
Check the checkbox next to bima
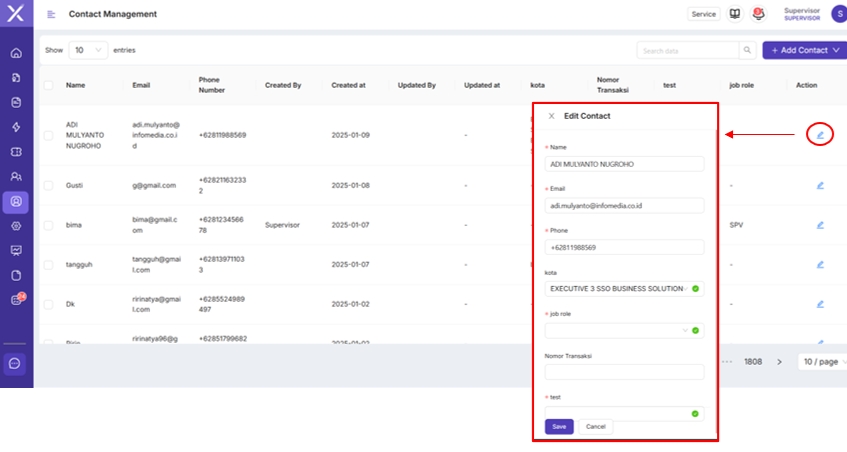pos(49,225)
